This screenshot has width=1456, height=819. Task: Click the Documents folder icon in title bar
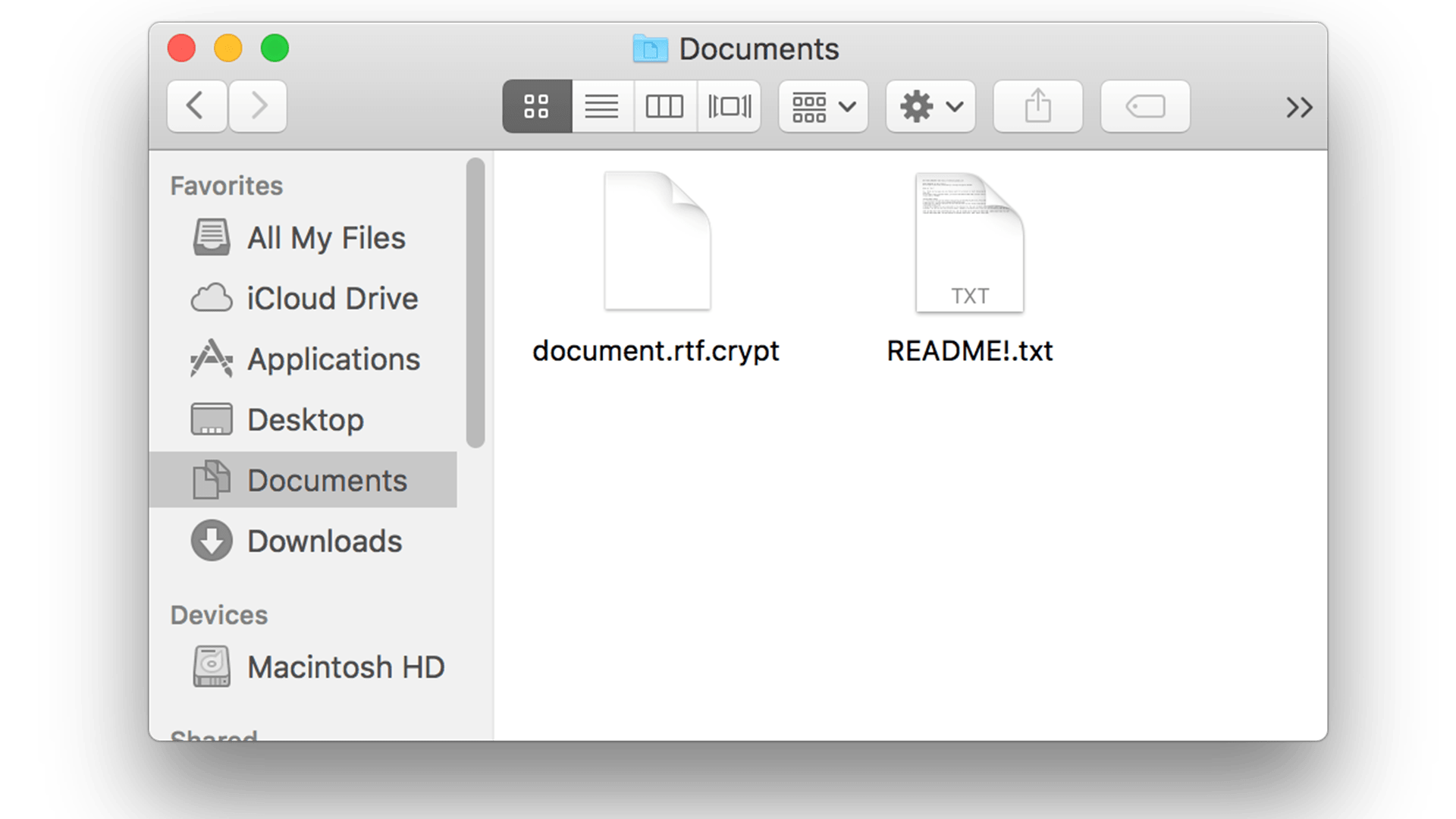tap(650, 49)
